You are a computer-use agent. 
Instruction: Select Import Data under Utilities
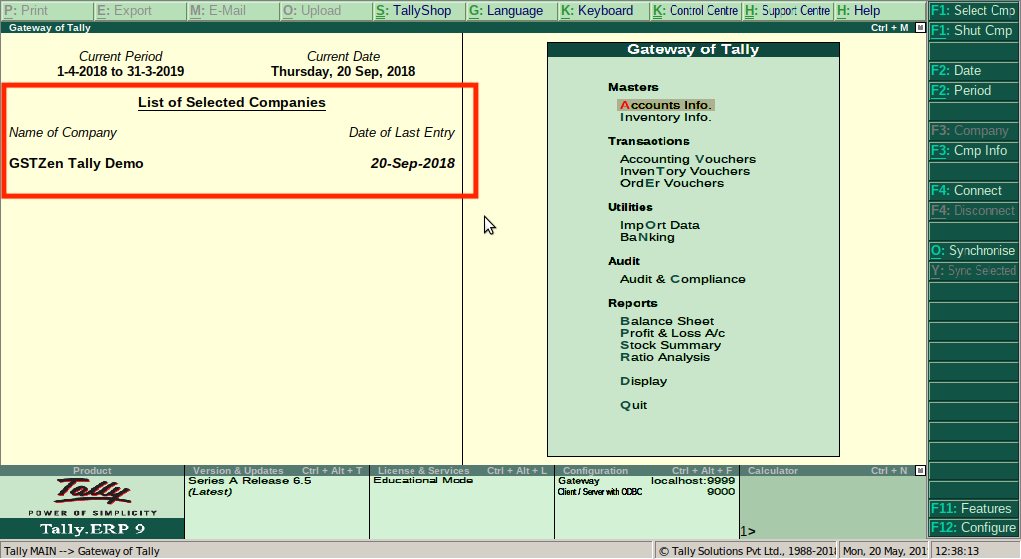click(x=660, y=225)
